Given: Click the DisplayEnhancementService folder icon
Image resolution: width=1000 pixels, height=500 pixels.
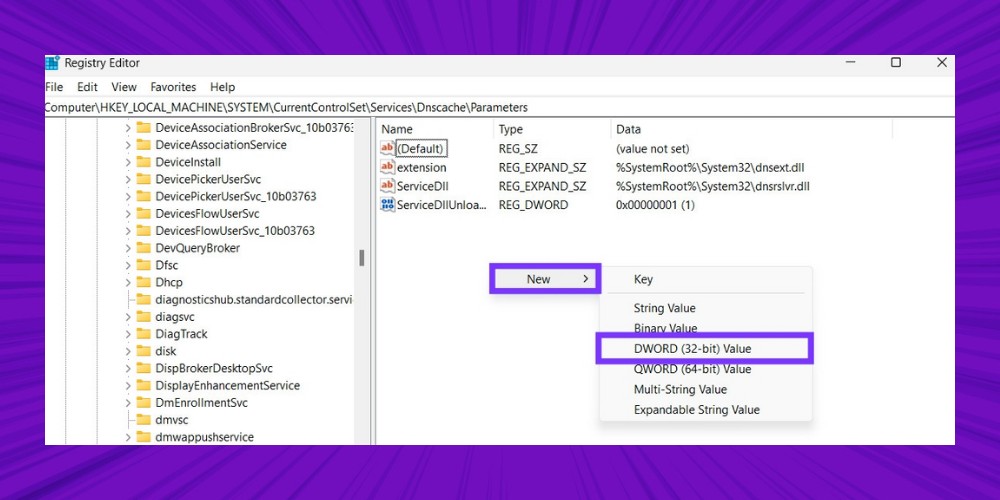Looking at the screenshot, I should pos(143,386).
